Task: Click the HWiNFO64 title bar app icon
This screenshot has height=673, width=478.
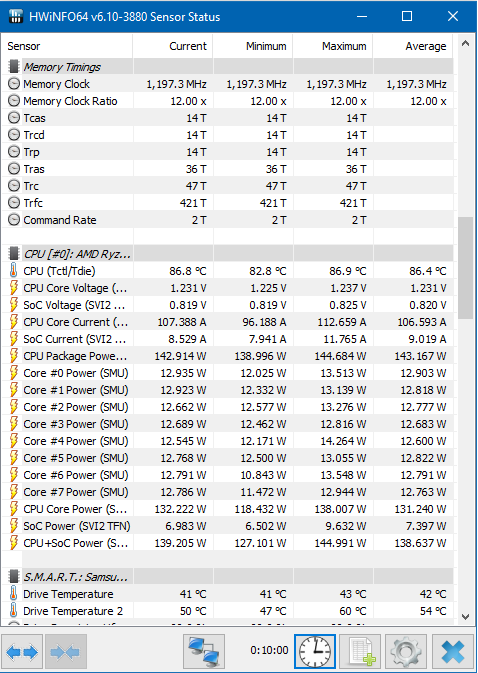Action: pos(15,17)
